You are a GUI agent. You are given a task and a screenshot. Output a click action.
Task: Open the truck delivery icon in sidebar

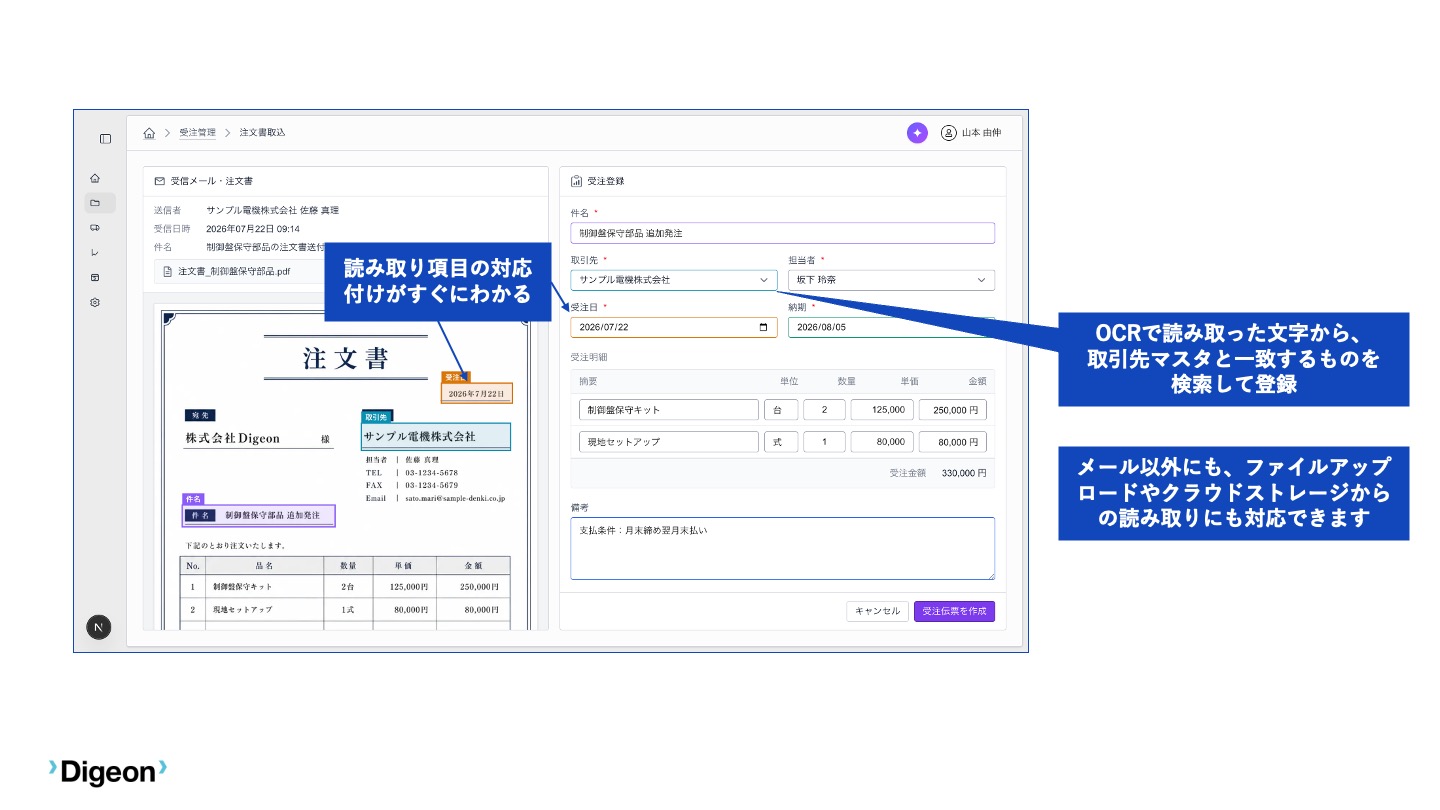point(95,228)
